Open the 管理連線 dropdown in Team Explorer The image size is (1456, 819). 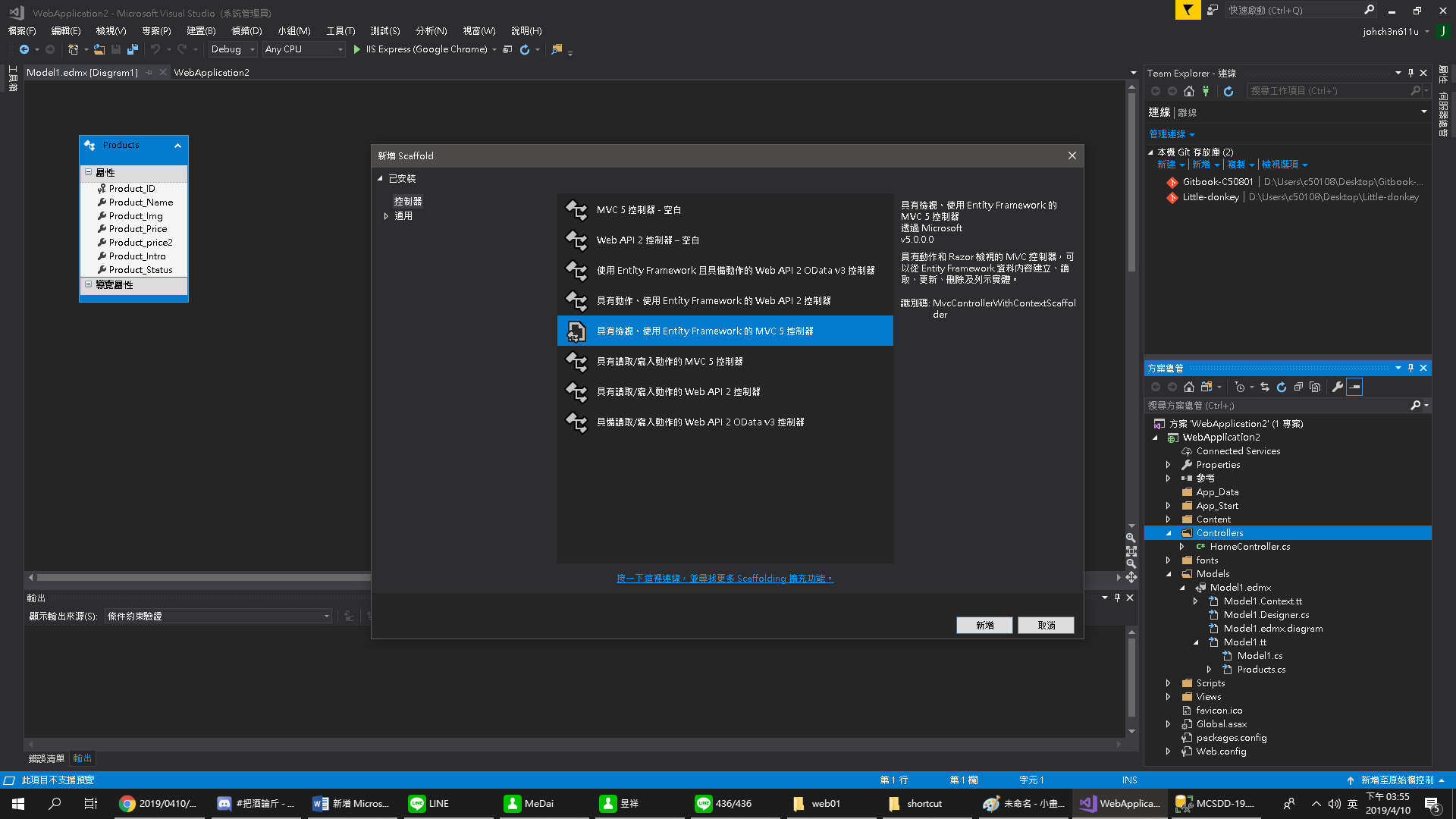click(x=1172, y=134)
